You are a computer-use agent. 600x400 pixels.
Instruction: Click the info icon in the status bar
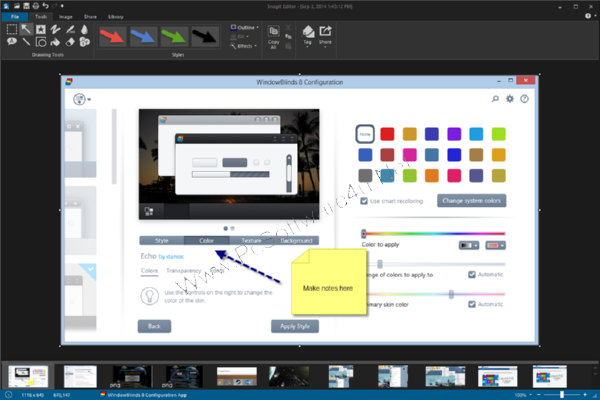(x=8, y=395)
